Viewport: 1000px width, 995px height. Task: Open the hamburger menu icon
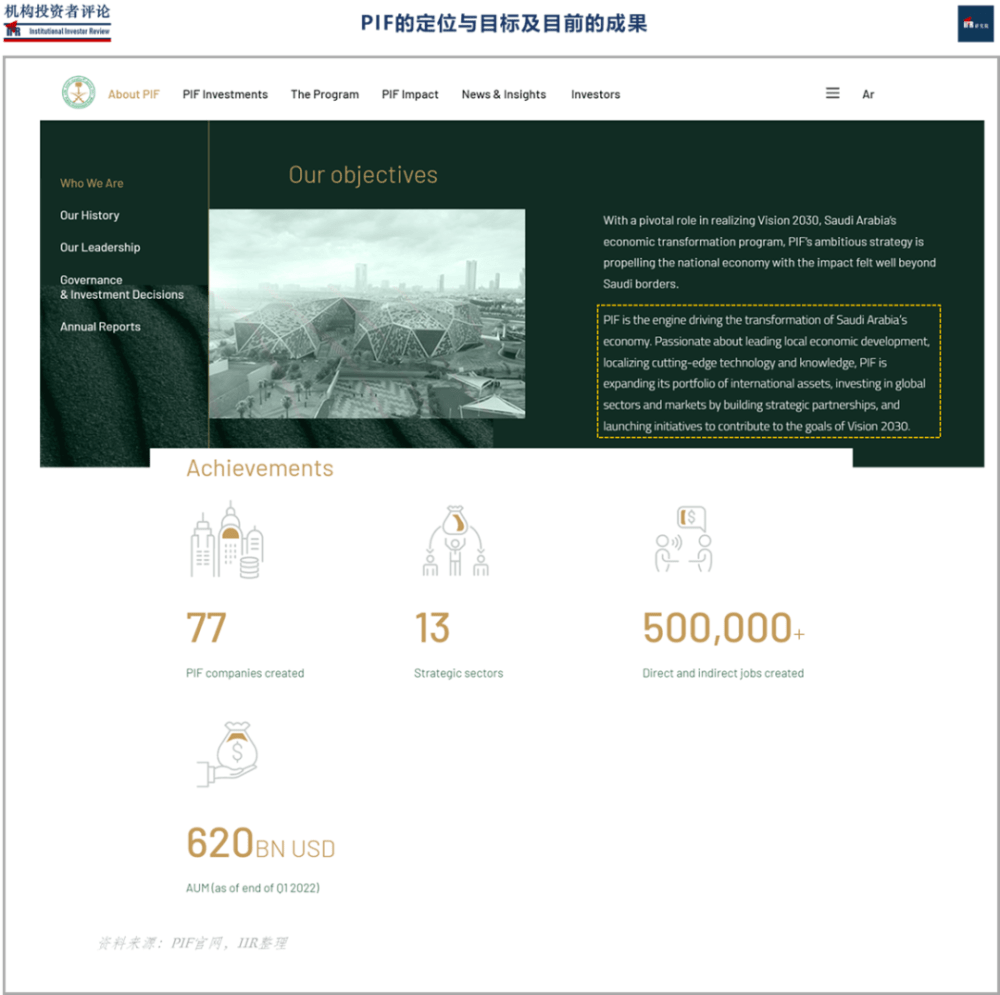coord(832,93)
